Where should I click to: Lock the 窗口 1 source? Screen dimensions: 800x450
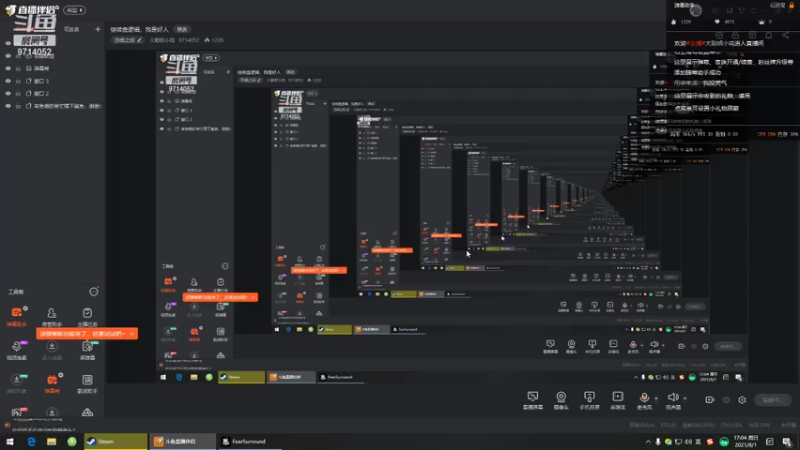(x=18, y=81)
